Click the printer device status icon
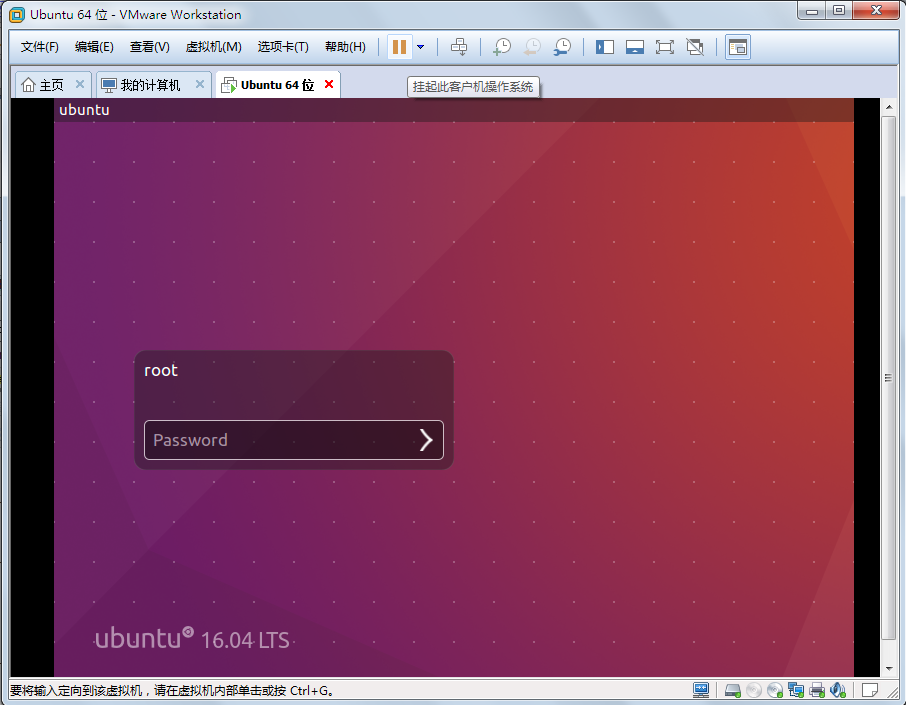 click(x=817, y=690)
